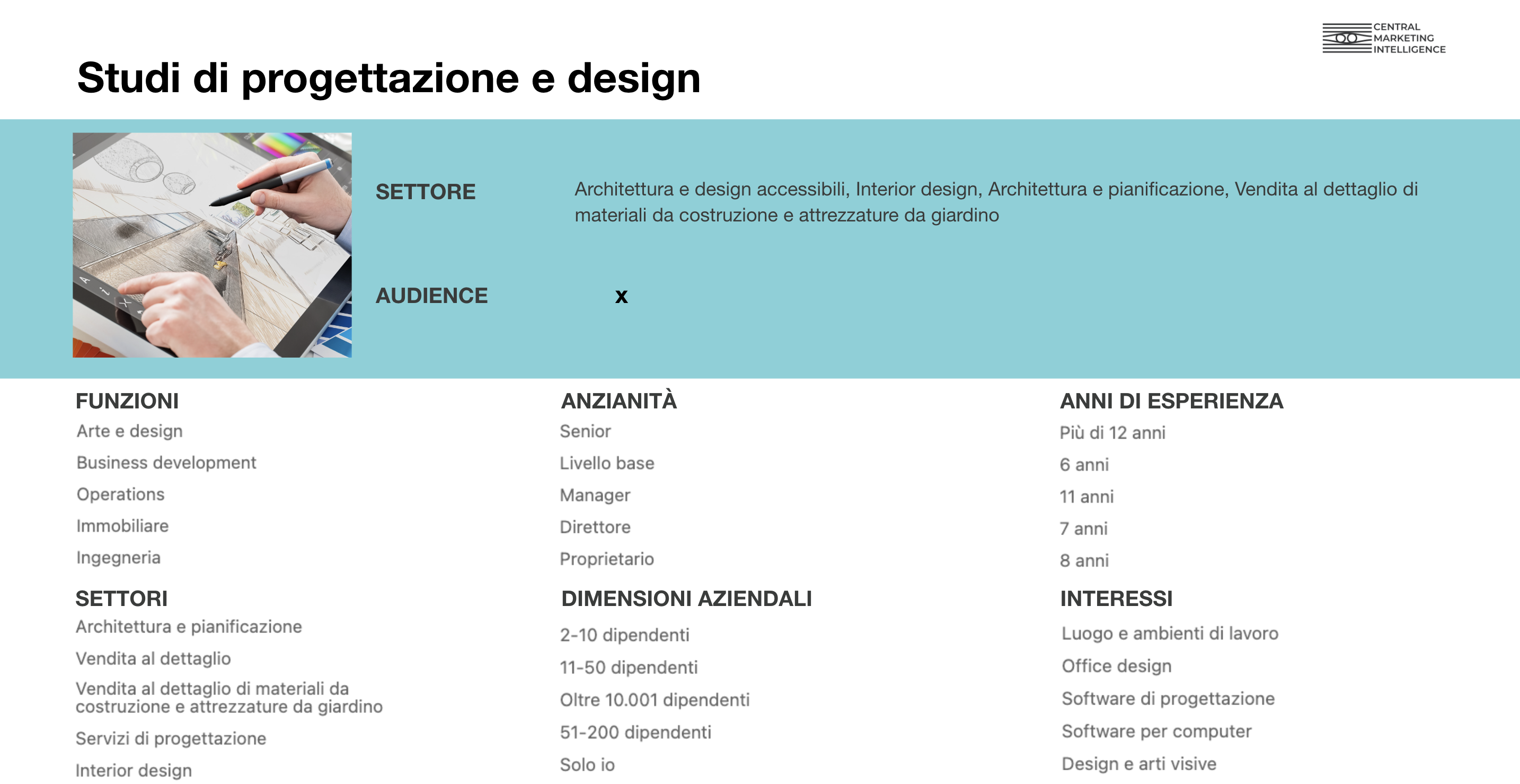Select Architettura e pianificazione under Settori
The width and height of the screenshot is (1520, 784).
pos(188,627)
